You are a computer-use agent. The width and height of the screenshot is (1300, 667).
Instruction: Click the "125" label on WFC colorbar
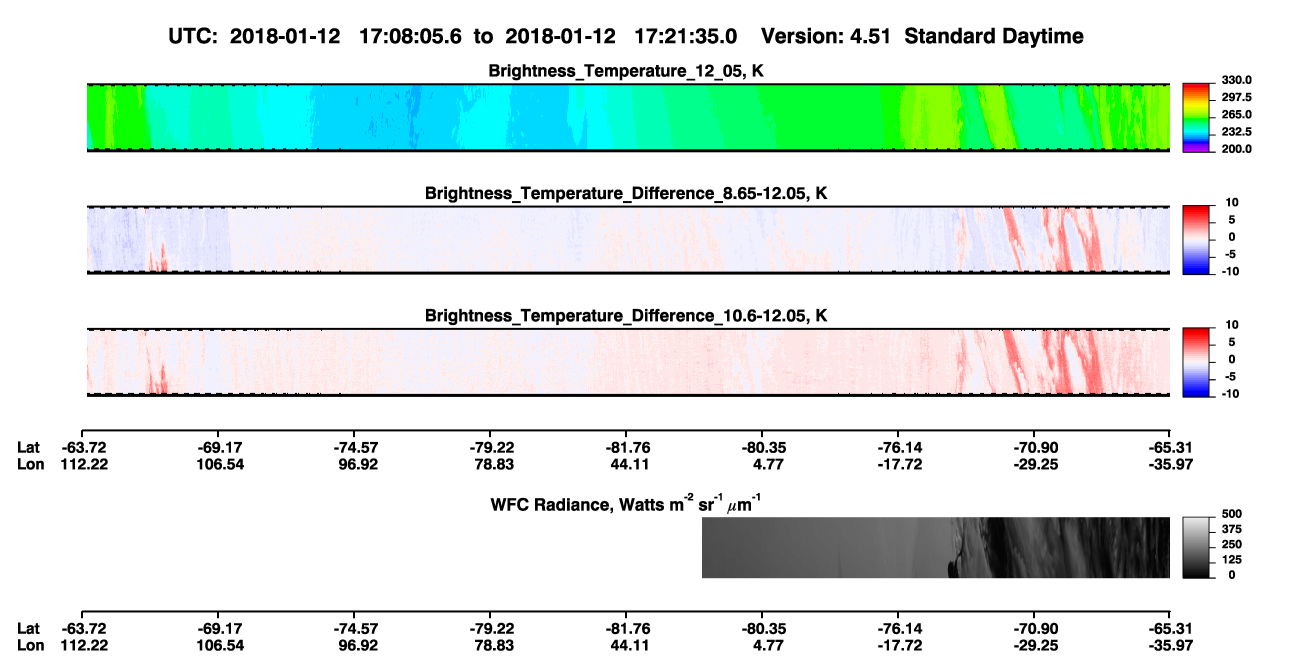pos(1232,559)
